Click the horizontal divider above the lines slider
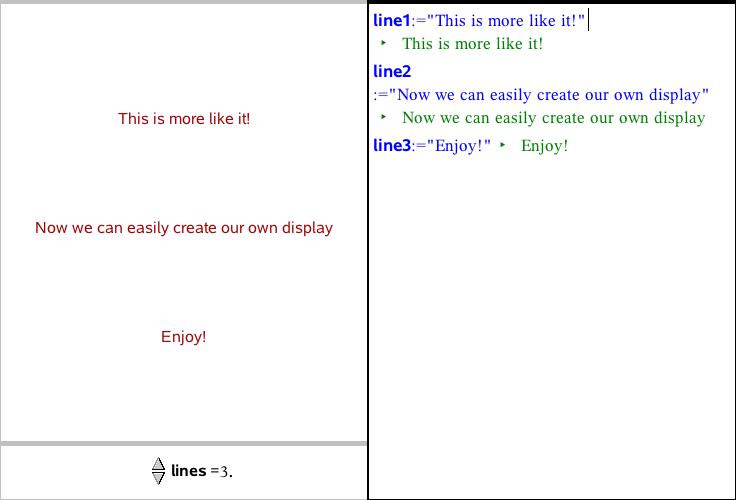737x500 pixels. pos(184,443)
